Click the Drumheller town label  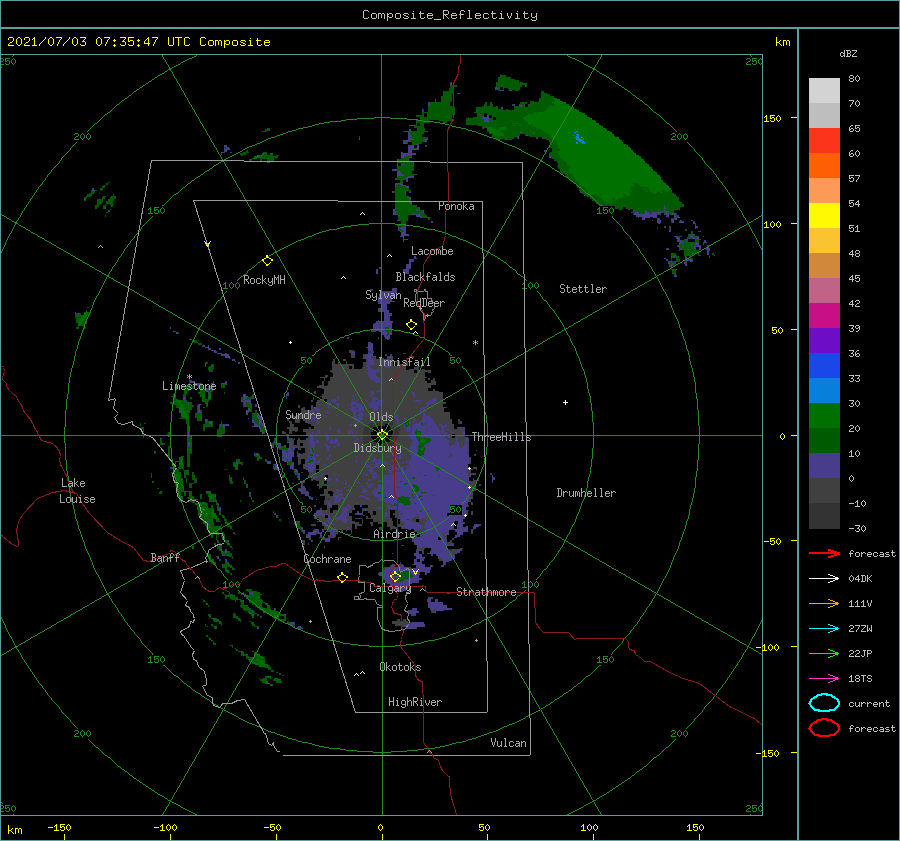[x=586, y=493]
